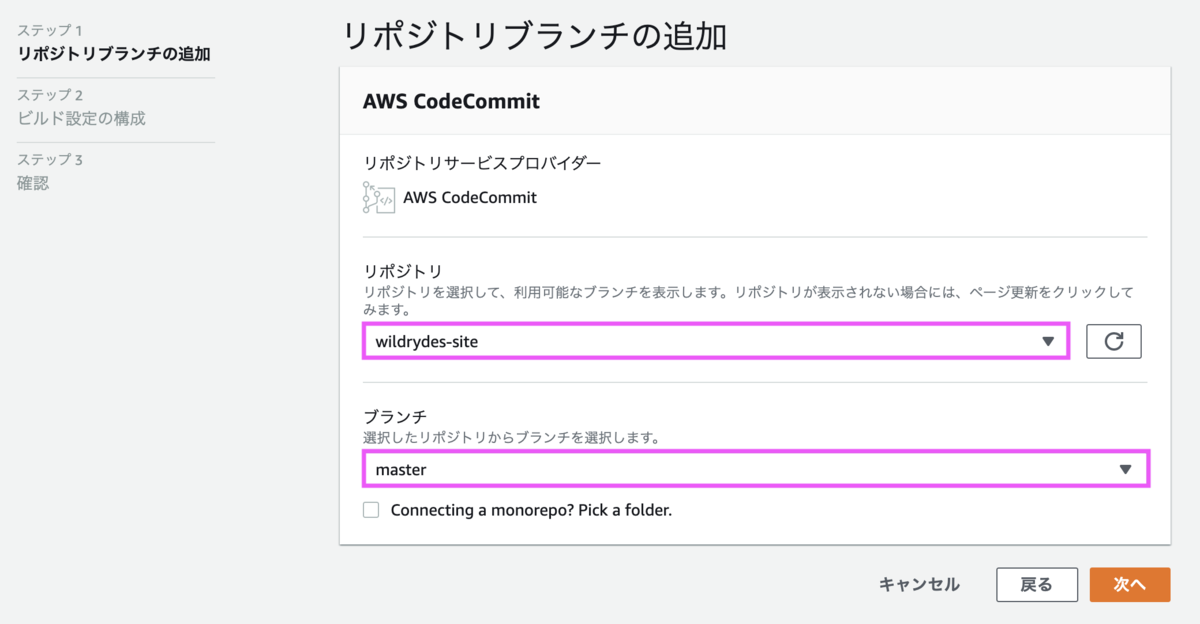Select step 1 リポジトリブランチの追加 in the sidebar
The height and width of the screenshot is (624, 1200).
[114, 54]
